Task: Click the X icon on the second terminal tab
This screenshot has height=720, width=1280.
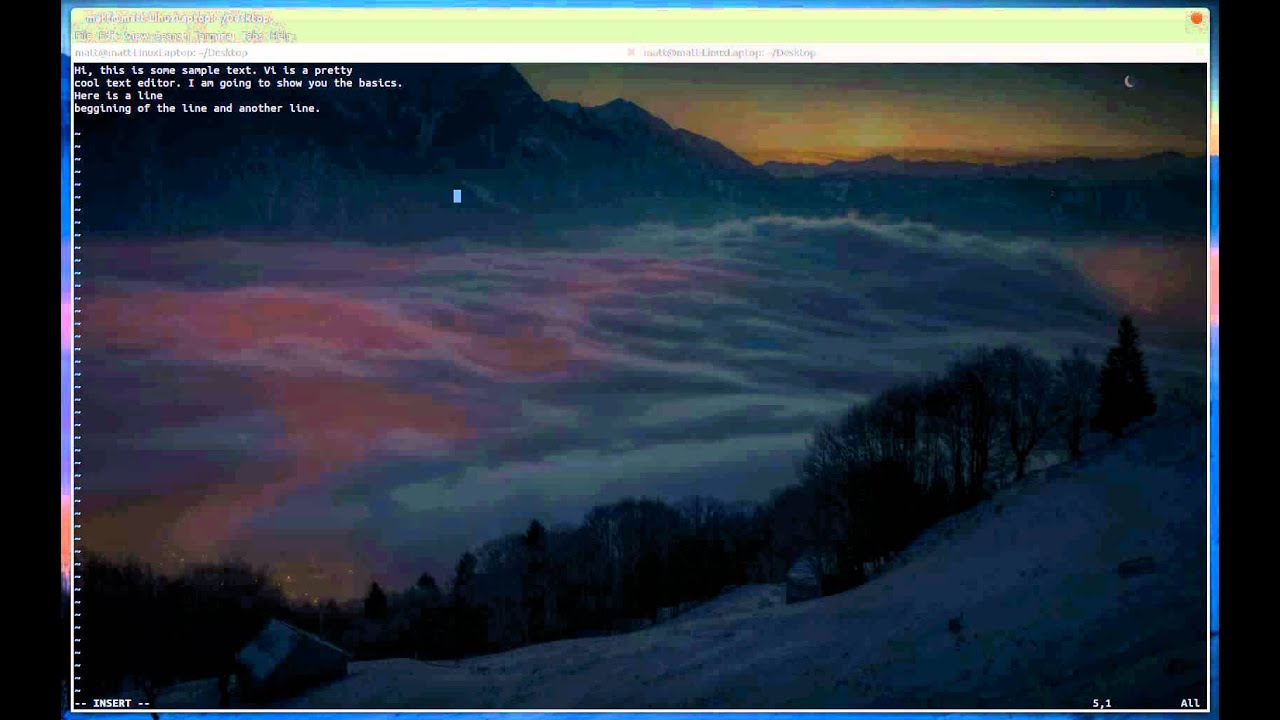Action: pos(632,52)
